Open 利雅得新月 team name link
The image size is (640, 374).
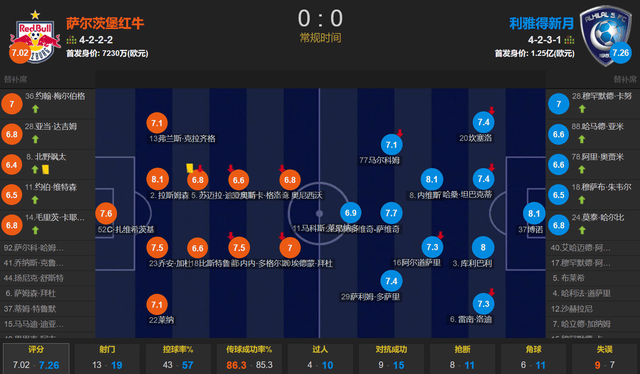pos(541,23)
